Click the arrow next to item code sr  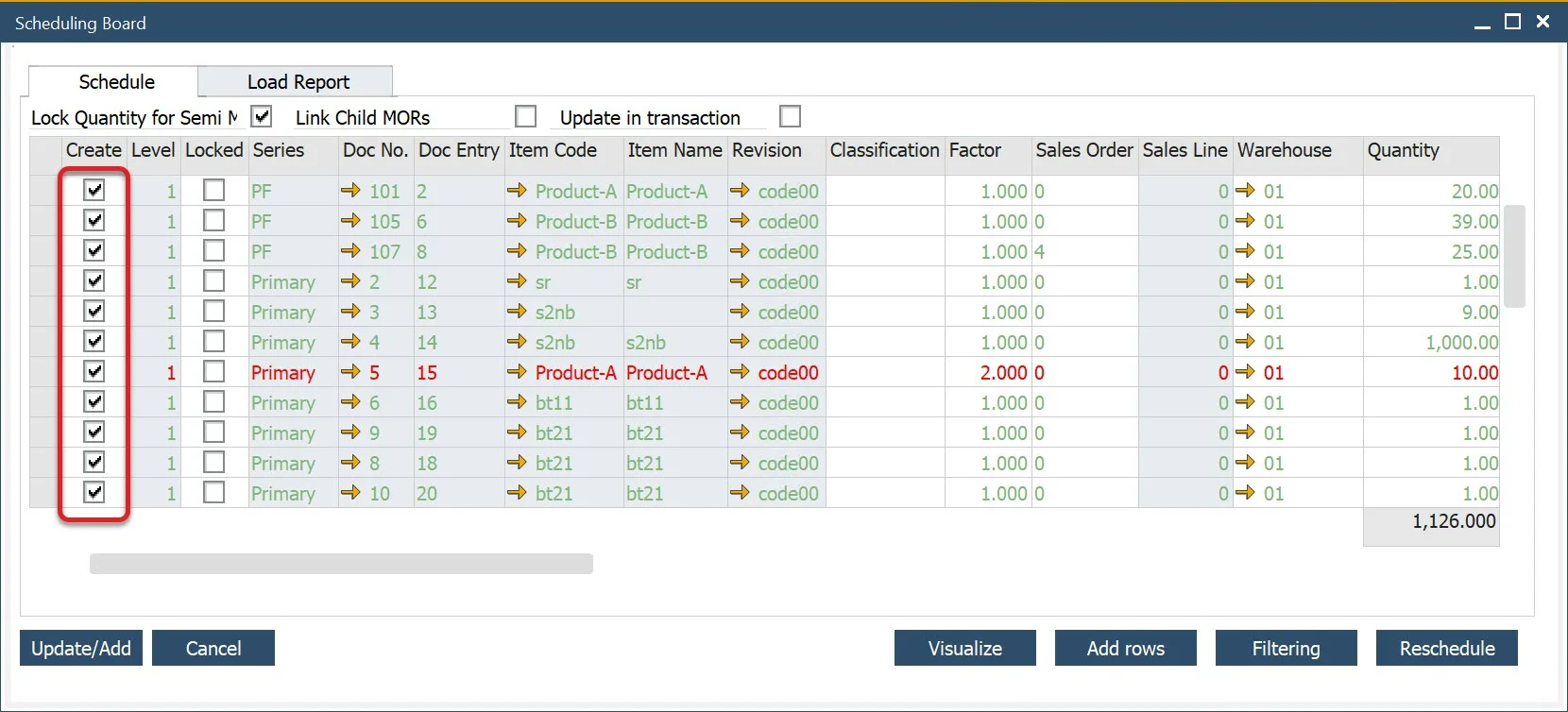pos(517,281)
